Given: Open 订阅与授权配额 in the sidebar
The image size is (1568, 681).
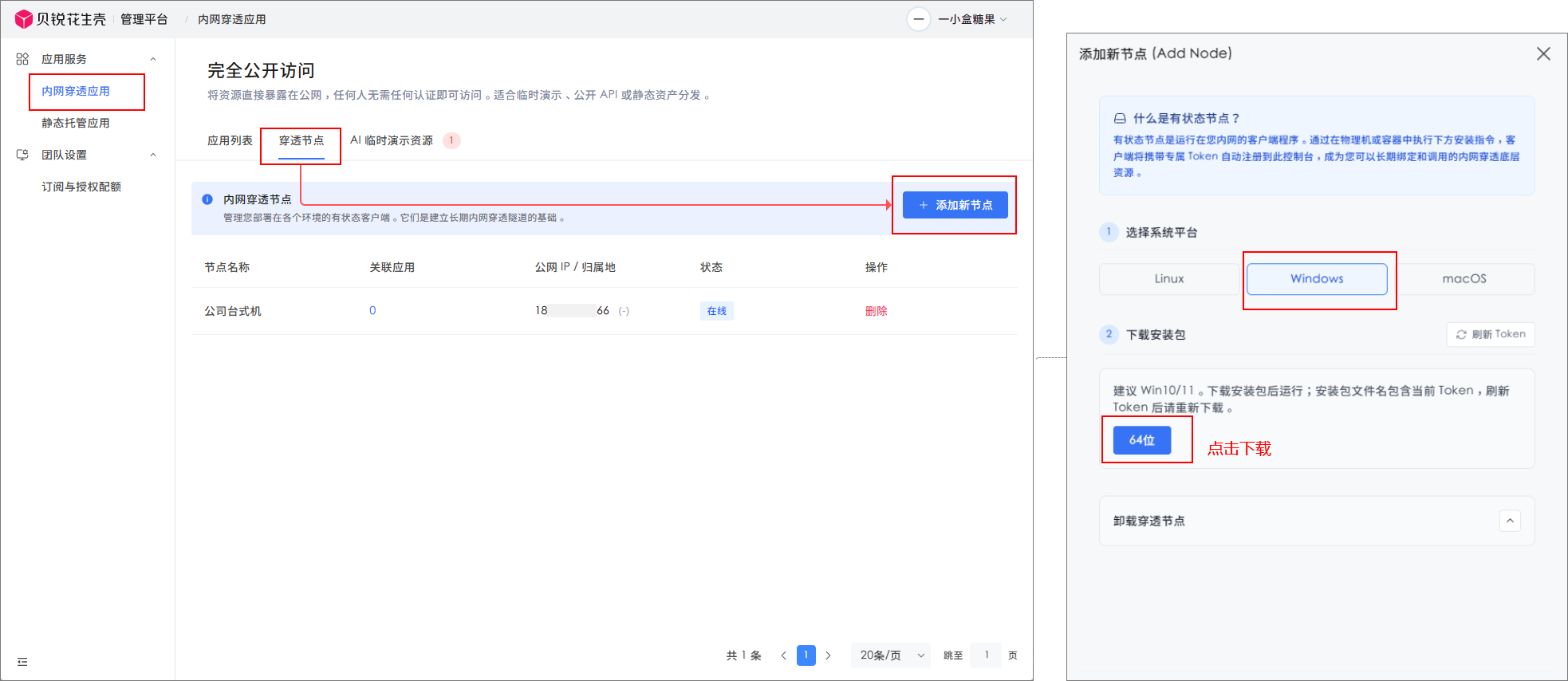Looking at the screenshot, I should 81,187.
